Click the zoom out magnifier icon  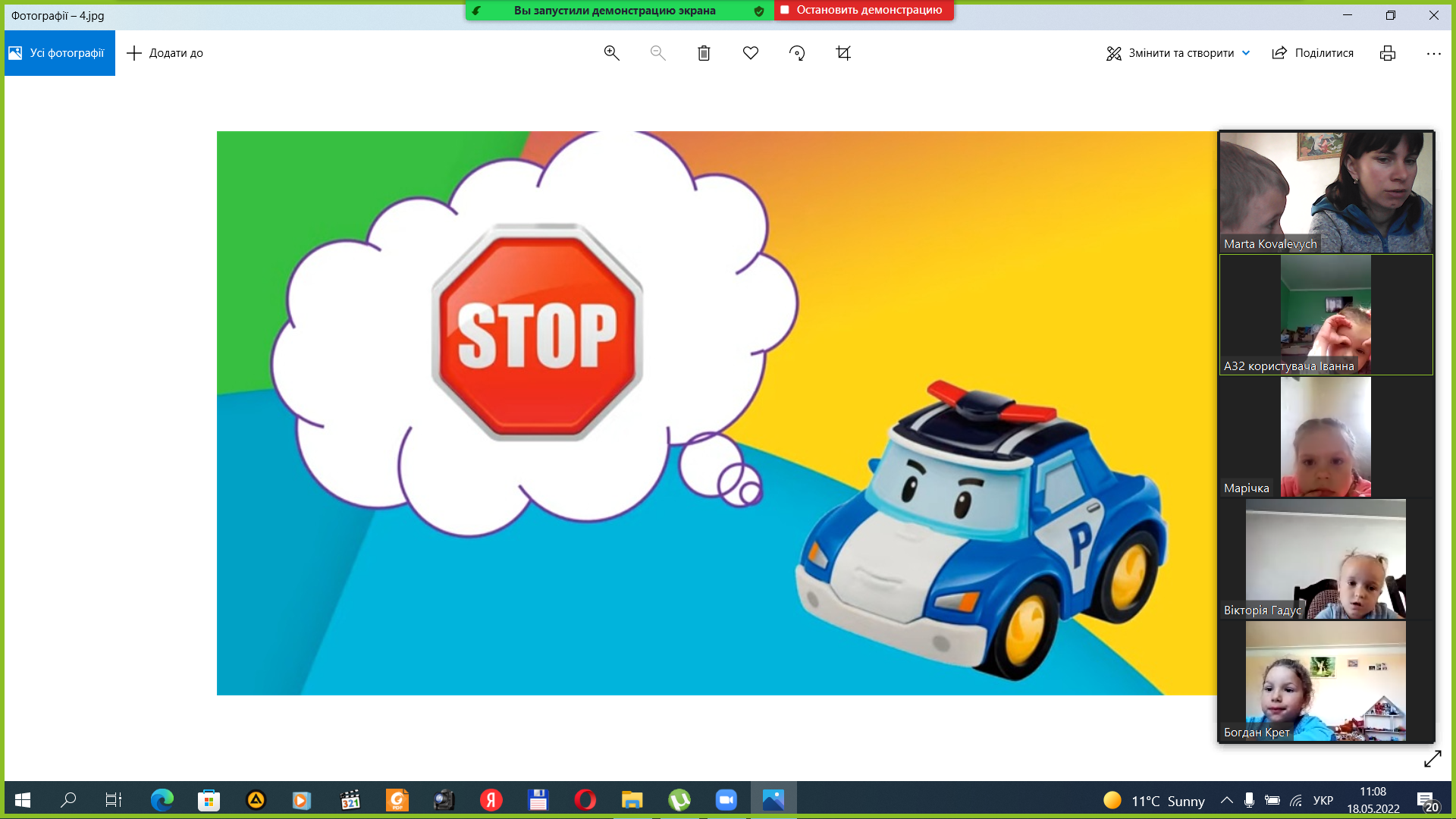coord(657,53)
